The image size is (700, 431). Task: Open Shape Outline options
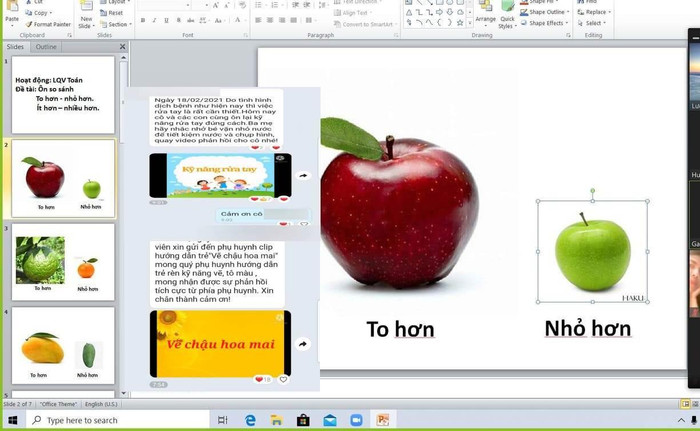(x=546, y=12)
